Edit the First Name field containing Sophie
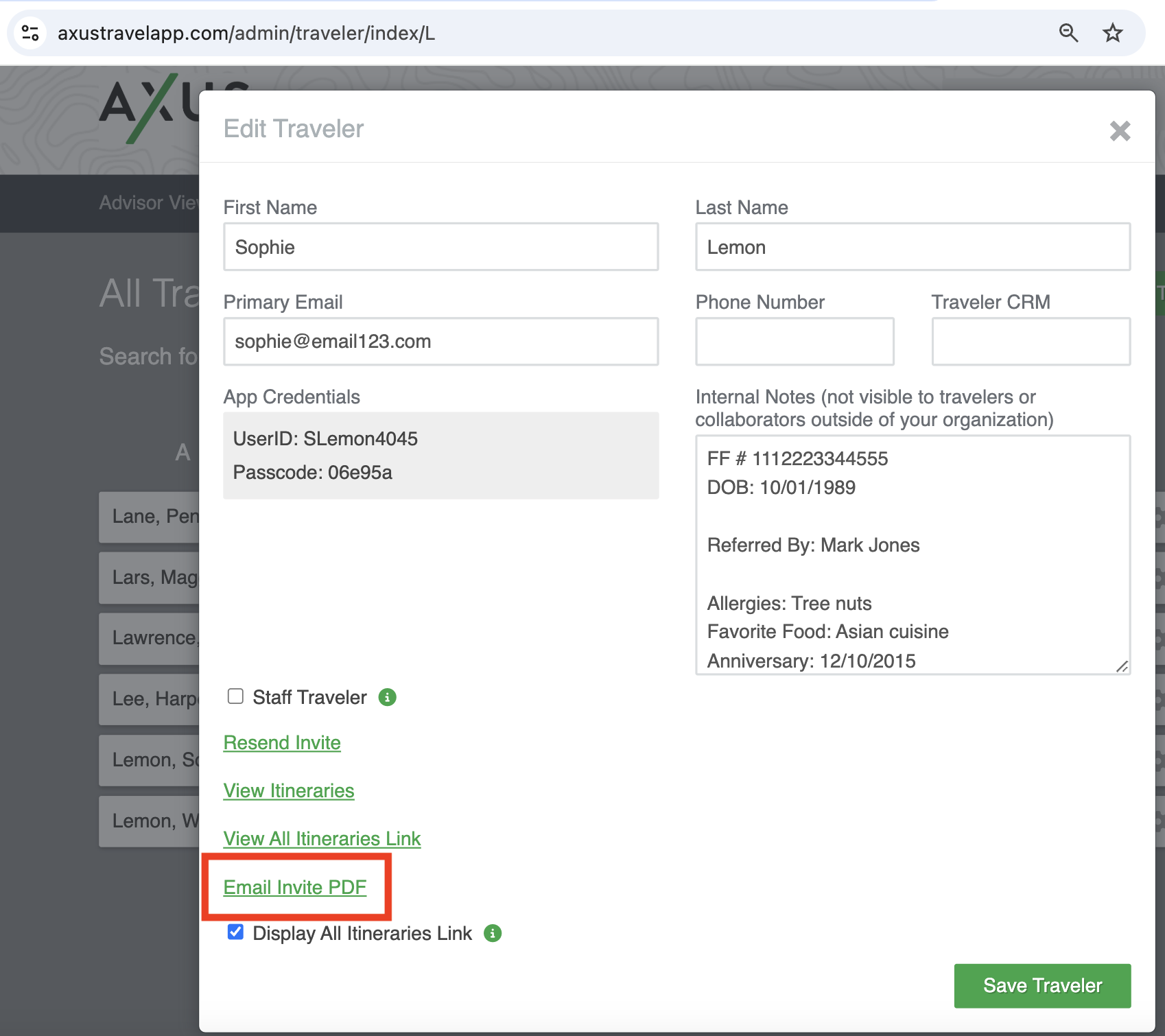 coord(441,247)
